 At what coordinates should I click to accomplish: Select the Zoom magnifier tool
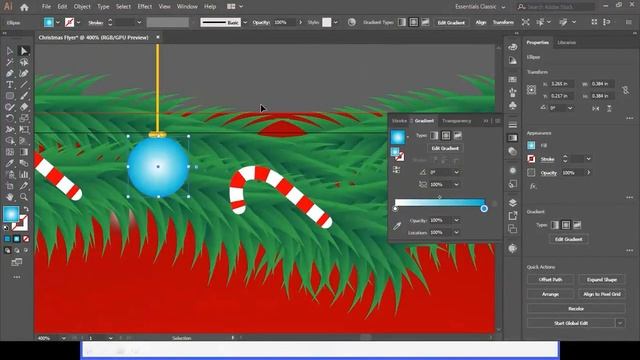(x=24, y=197)
